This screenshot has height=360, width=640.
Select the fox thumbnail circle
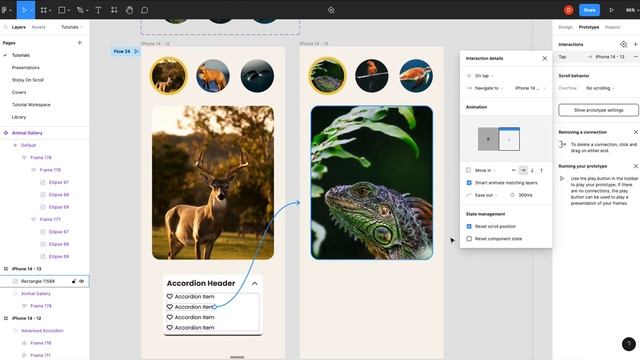(x=213, y=76)
